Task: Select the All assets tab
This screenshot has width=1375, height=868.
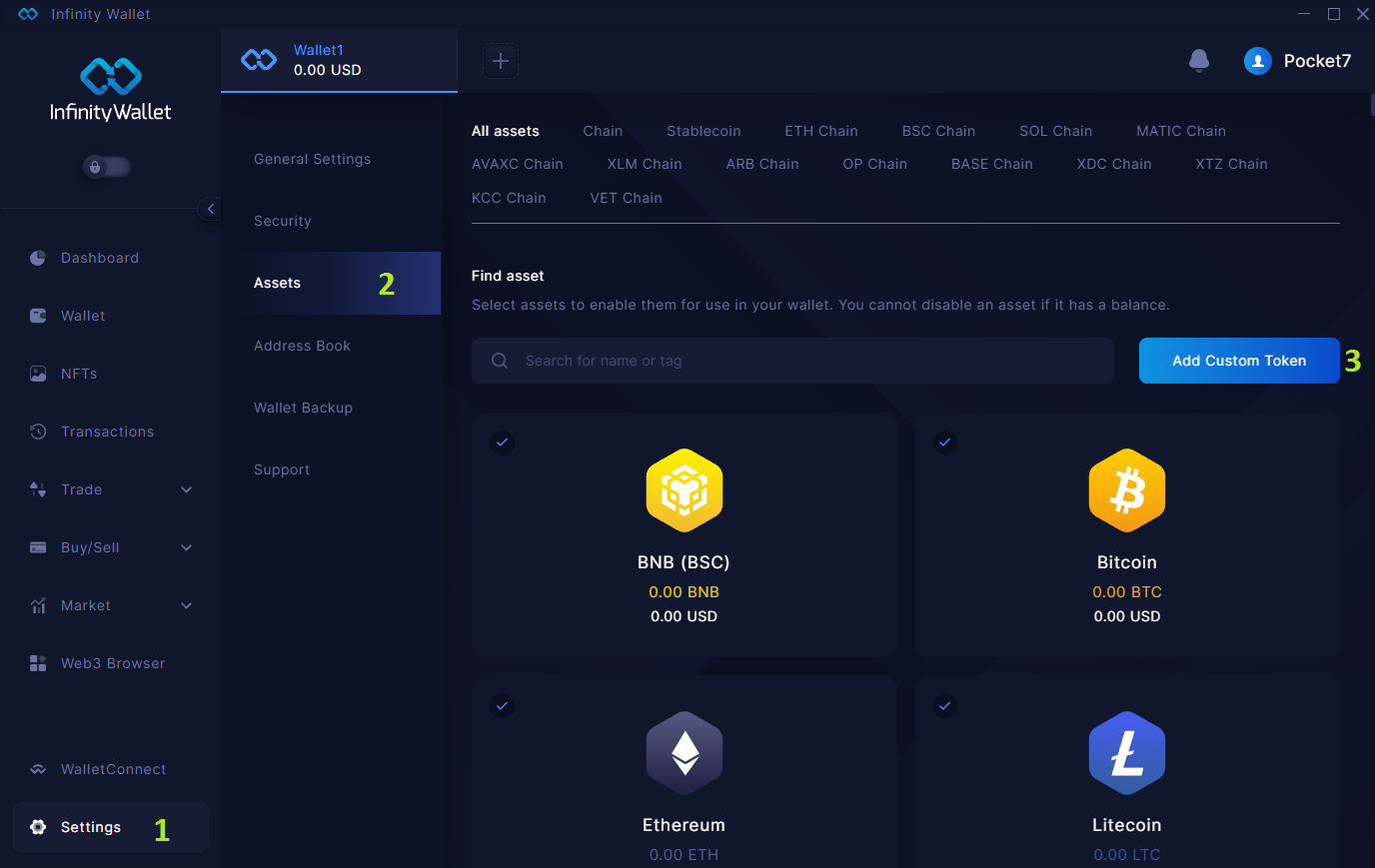Action: click(x=506, y=131)
